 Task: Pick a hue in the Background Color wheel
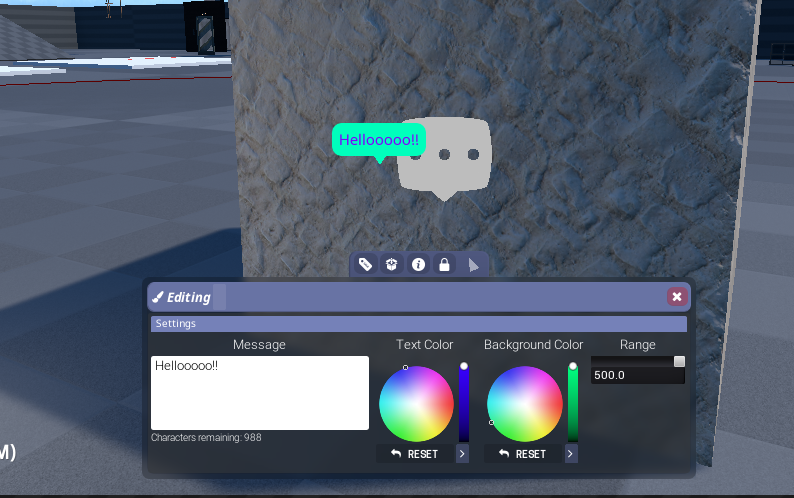click(525, 404)
